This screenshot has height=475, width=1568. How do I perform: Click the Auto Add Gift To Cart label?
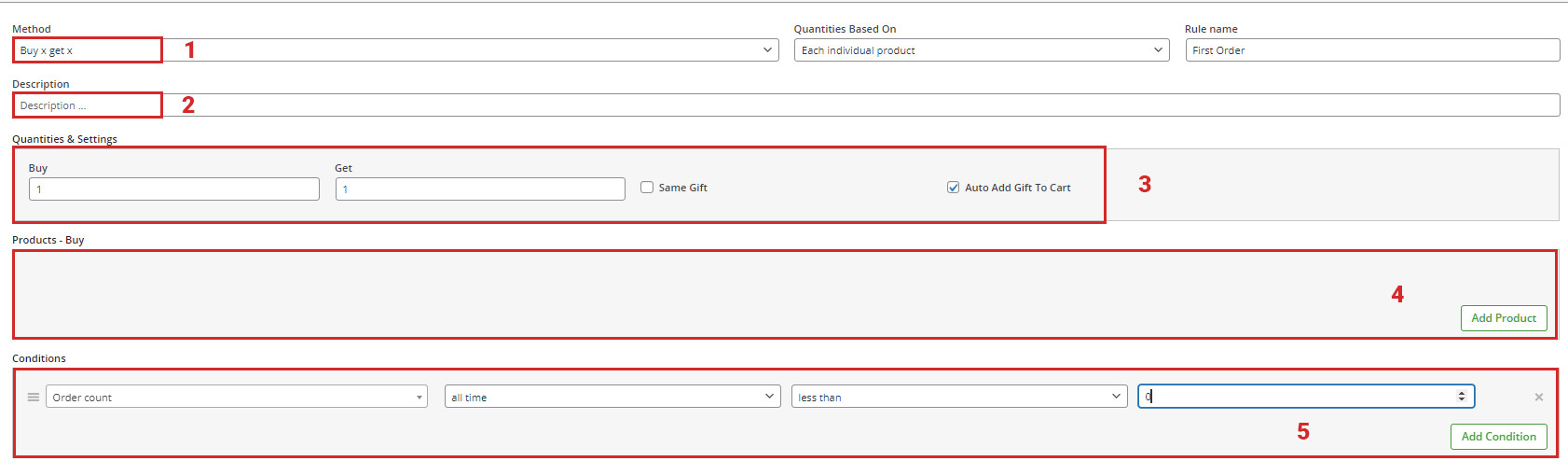tap(1017, 188)
